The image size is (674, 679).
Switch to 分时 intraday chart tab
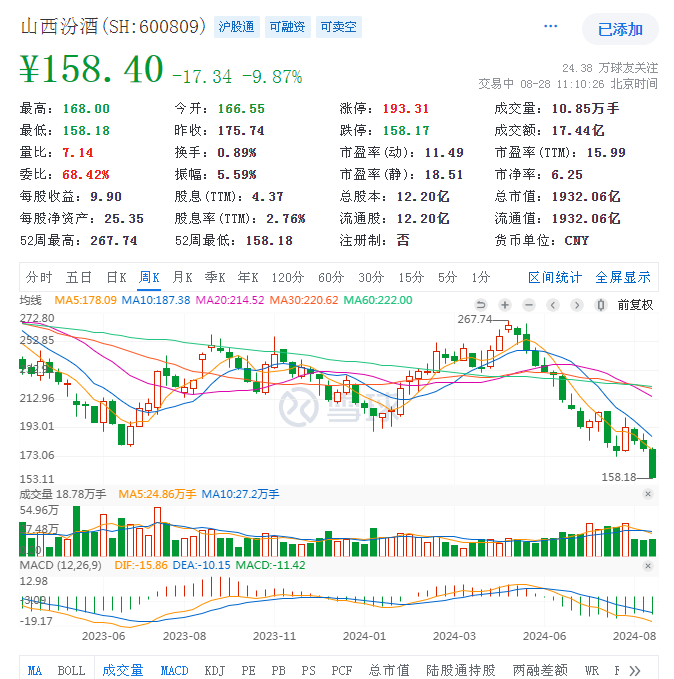pyautogui.click(x=39, y=277)
